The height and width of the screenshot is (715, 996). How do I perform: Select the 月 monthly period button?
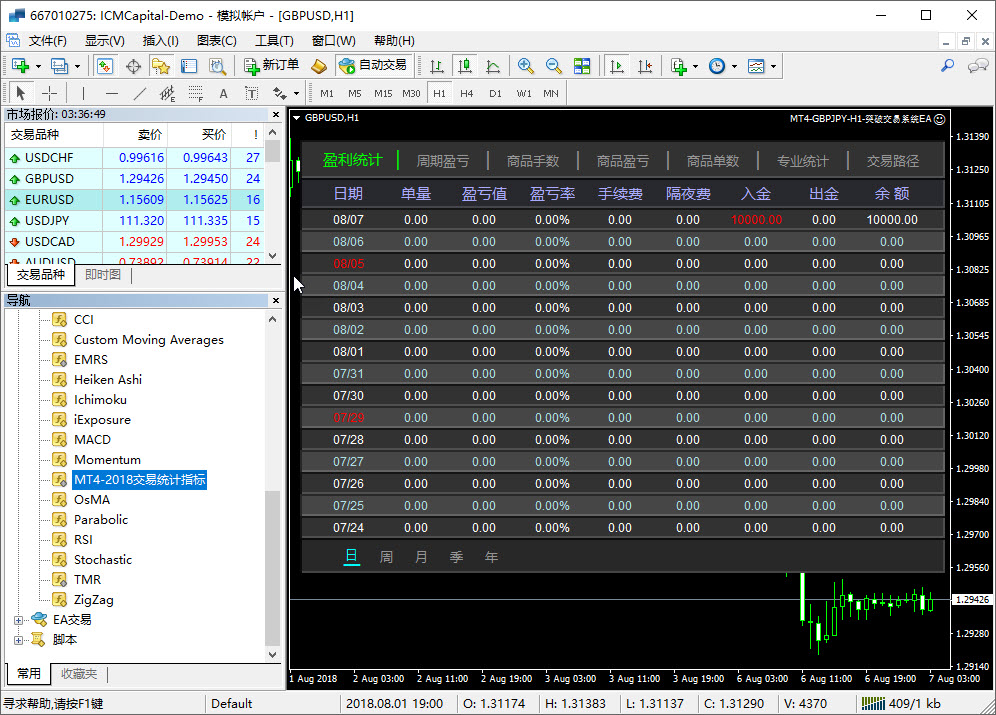click(421, 557)
